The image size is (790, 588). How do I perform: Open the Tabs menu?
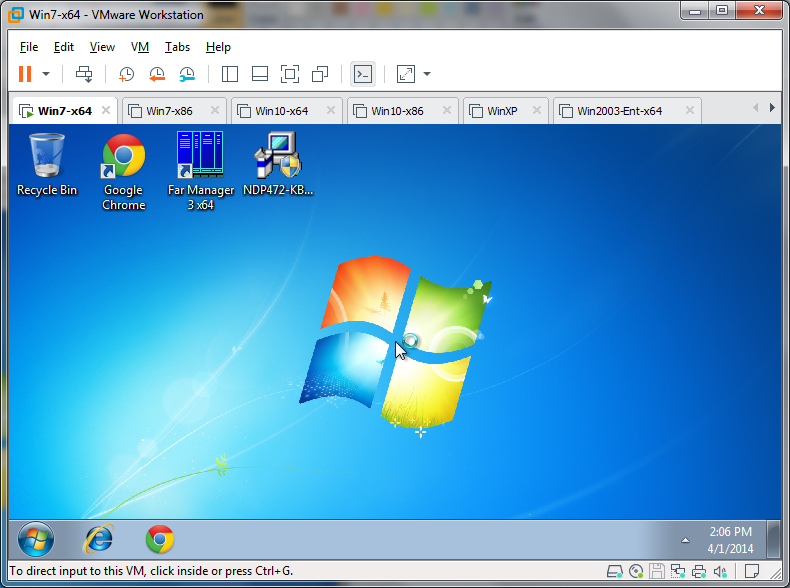click(x=177, y=47)
